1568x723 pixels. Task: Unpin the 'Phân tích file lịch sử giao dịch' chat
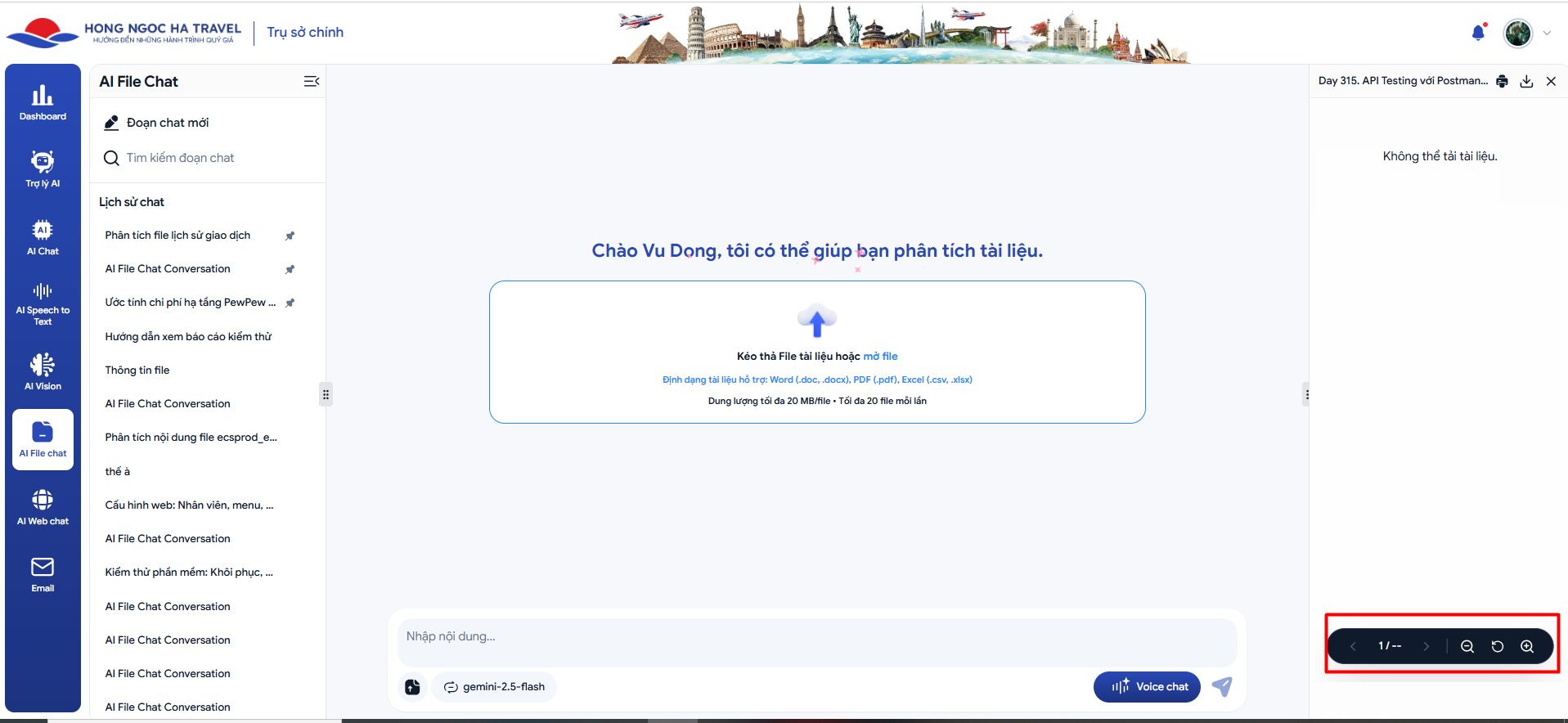click(x=290, y=236)
